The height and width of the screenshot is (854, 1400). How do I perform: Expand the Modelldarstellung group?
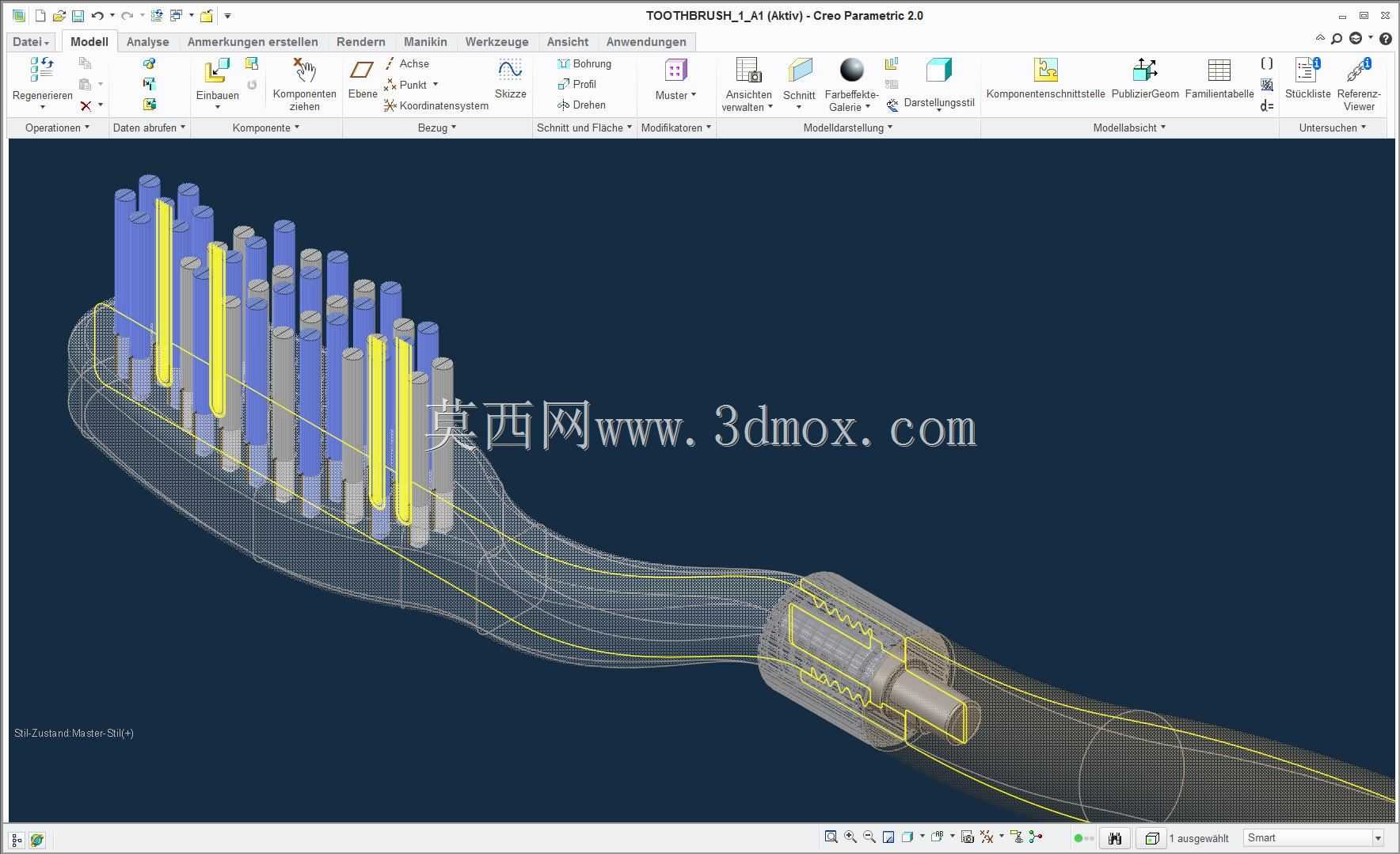848,128
